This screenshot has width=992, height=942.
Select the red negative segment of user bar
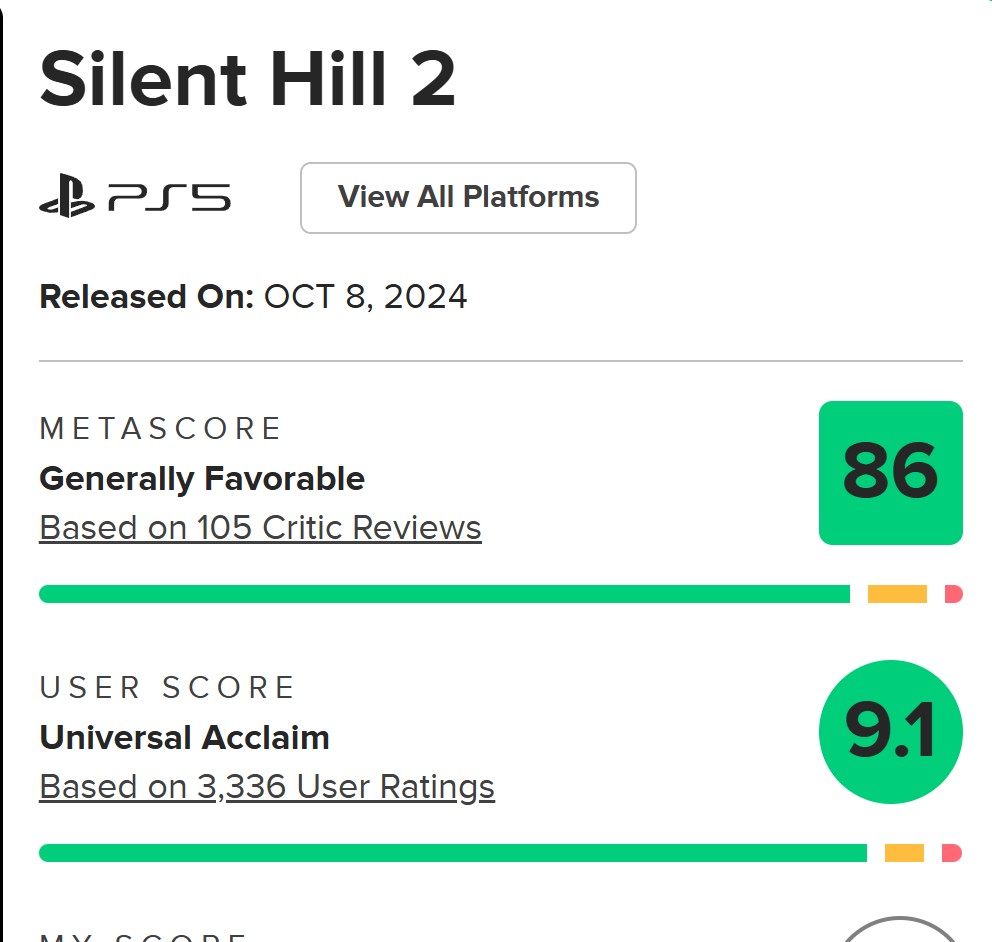coord(952,853)
